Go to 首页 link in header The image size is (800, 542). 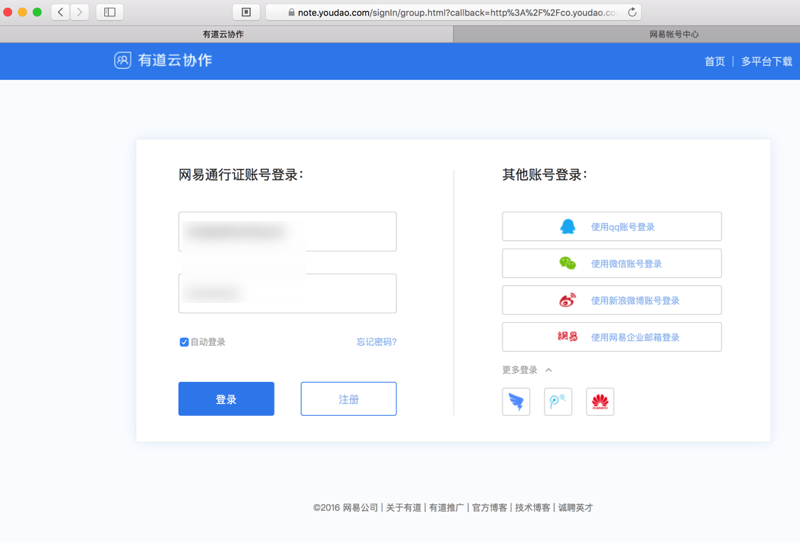(714, 61)
